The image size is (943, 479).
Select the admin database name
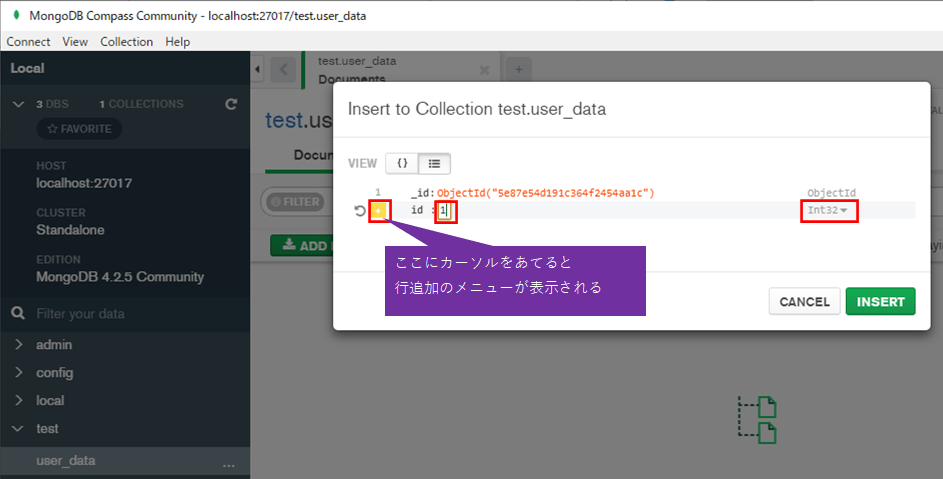tap(54, 344)
